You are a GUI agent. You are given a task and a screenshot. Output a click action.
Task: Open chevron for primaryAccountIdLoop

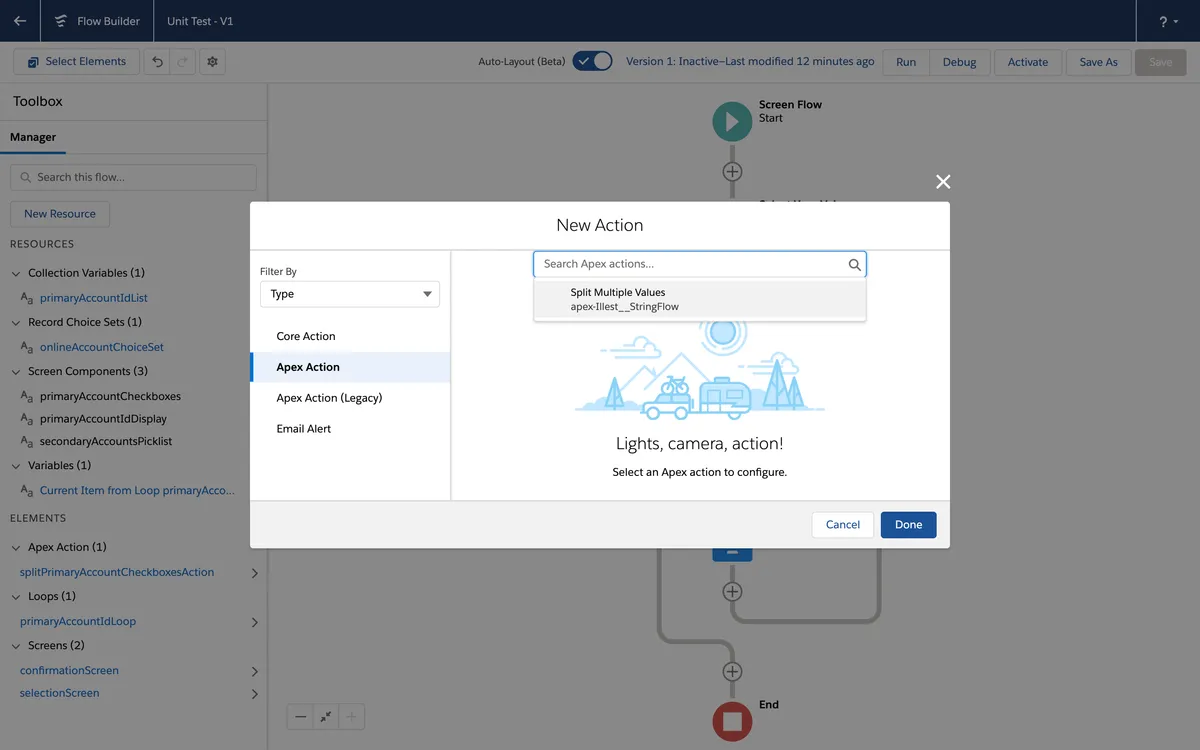254,622
